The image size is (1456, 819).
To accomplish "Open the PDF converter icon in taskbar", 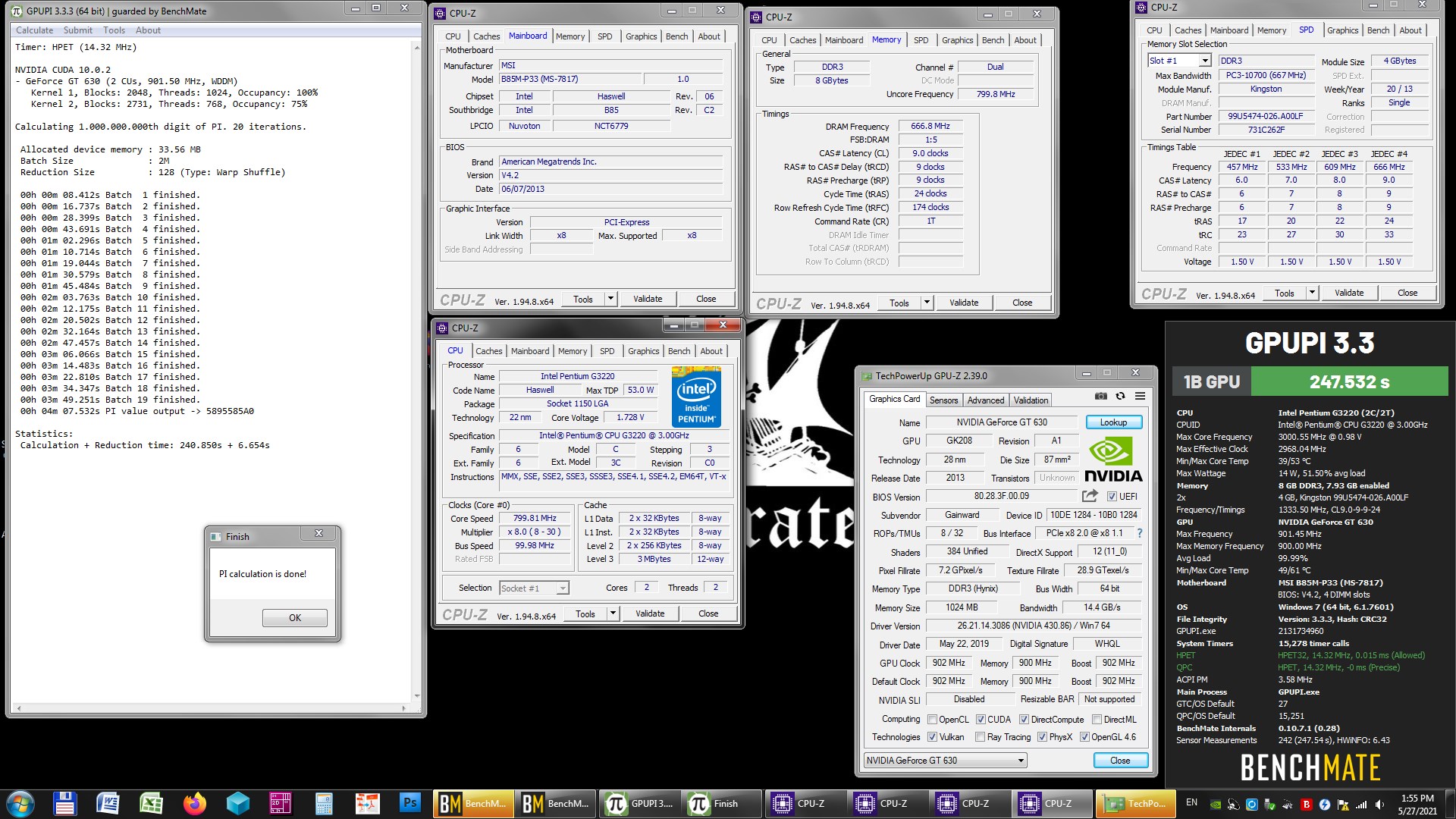I will click(367, 803).
